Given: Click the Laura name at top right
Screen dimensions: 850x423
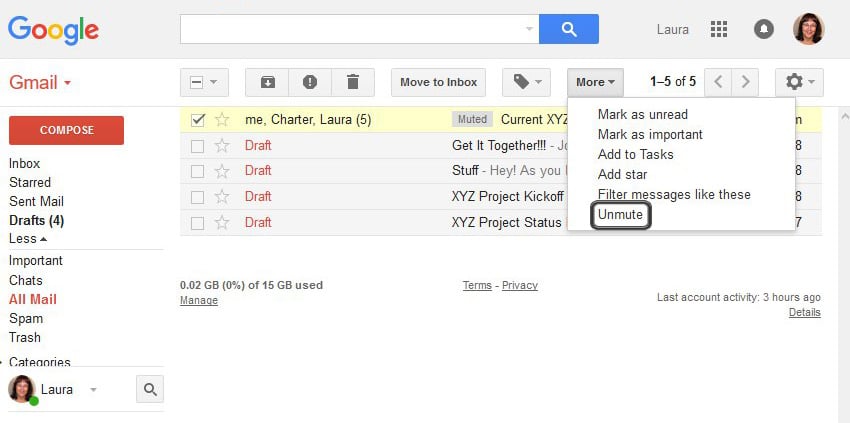Looking at the screenshot, I should [673, 29].
